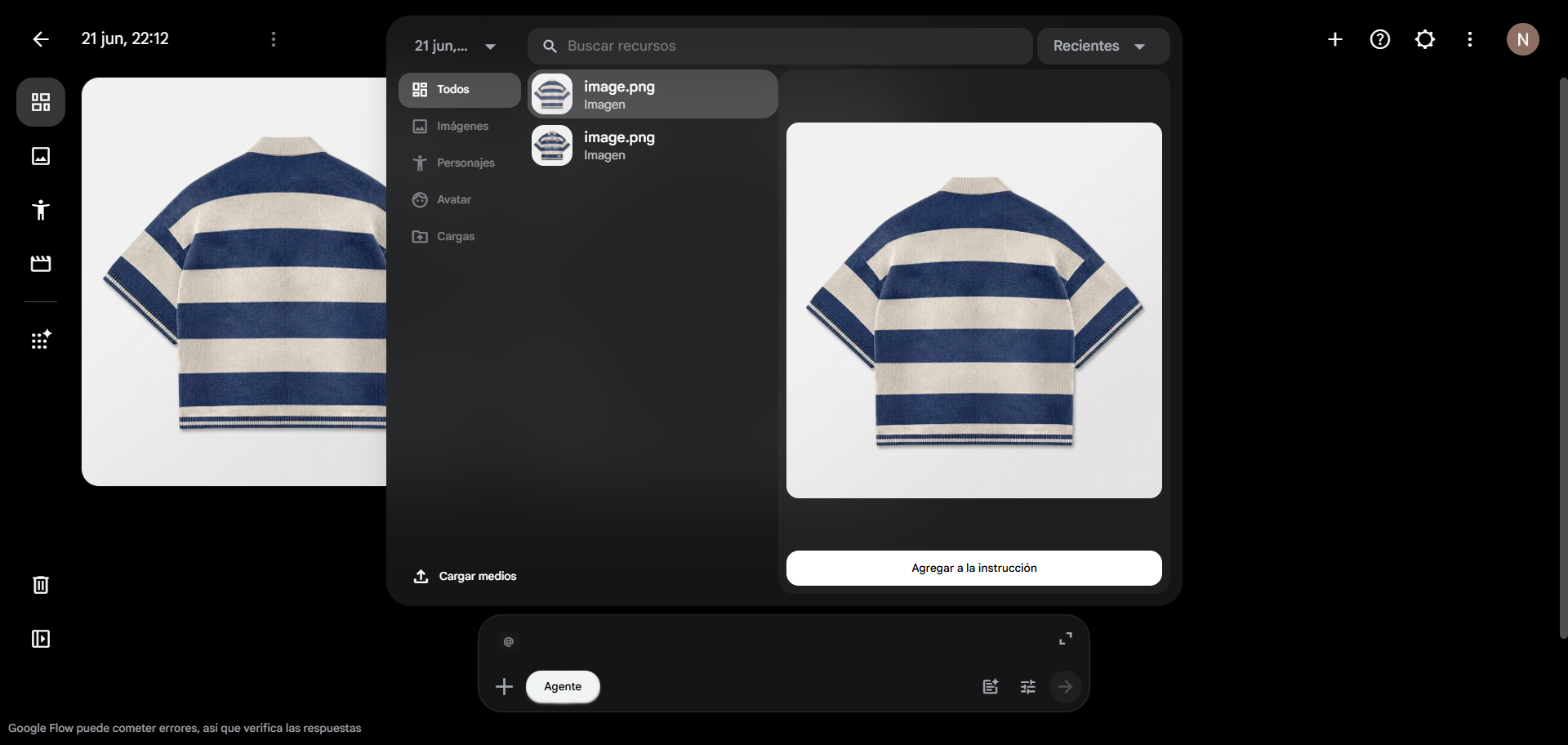The height and width of the screenshot is (745, 1568).
Task: Open settings gear in top bar
Action: [x=1425, y=39]
